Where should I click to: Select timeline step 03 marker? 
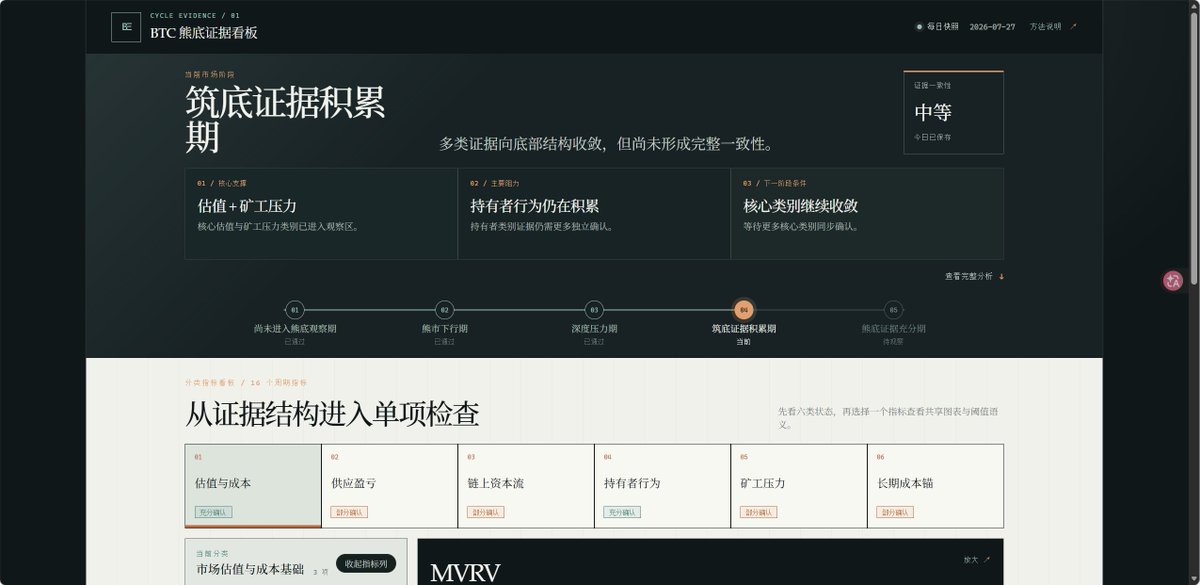[x=594, y=310]
